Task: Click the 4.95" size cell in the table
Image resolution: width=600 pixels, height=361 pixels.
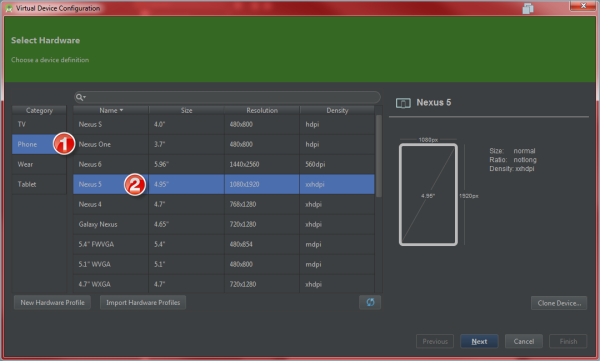Action: 186,184
